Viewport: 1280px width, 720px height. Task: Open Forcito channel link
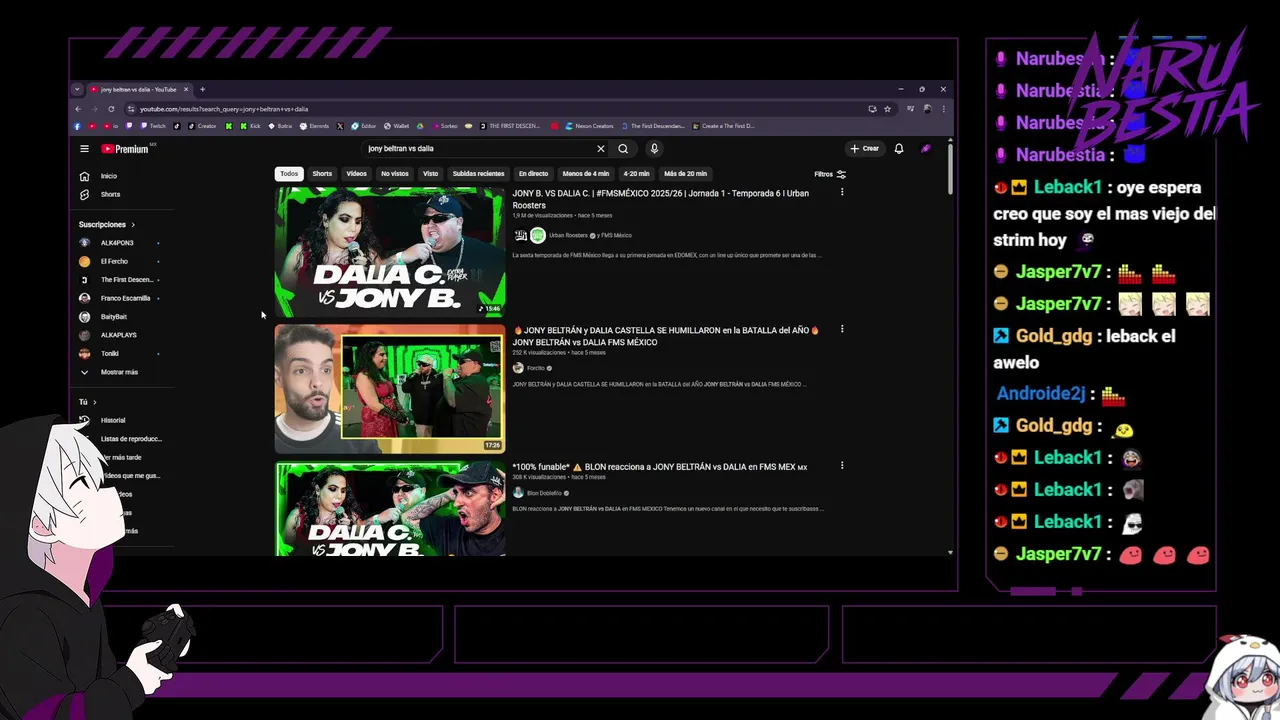[x=535, y=368]
